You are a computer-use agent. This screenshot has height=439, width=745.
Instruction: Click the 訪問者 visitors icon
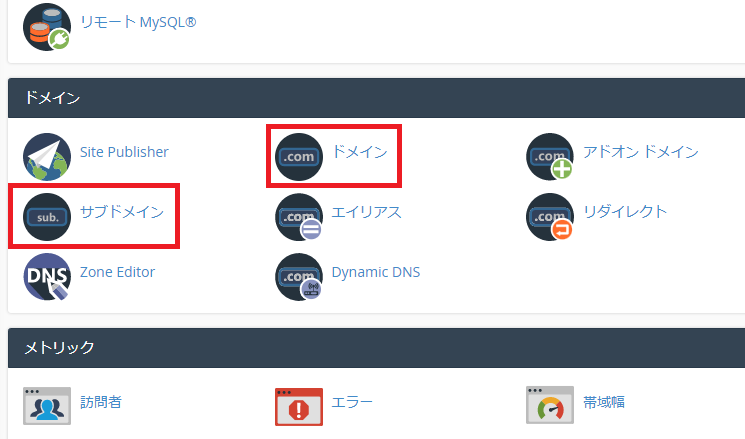tap(47, 406)
